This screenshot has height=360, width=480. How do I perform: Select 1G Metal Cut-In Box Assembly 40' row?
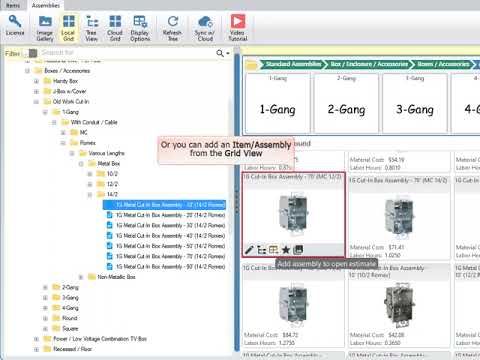click(166, 236)
